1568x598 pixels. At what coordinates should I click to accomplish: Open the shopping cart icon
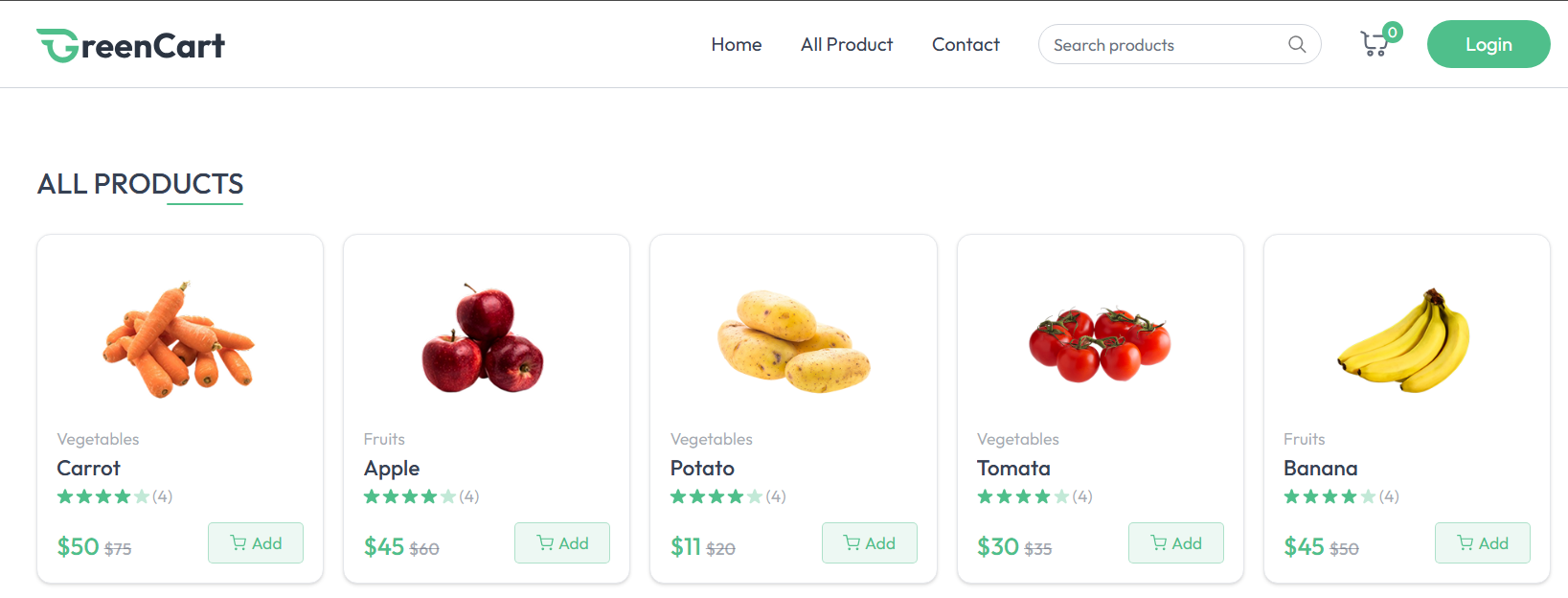(x=1375, y=44)
